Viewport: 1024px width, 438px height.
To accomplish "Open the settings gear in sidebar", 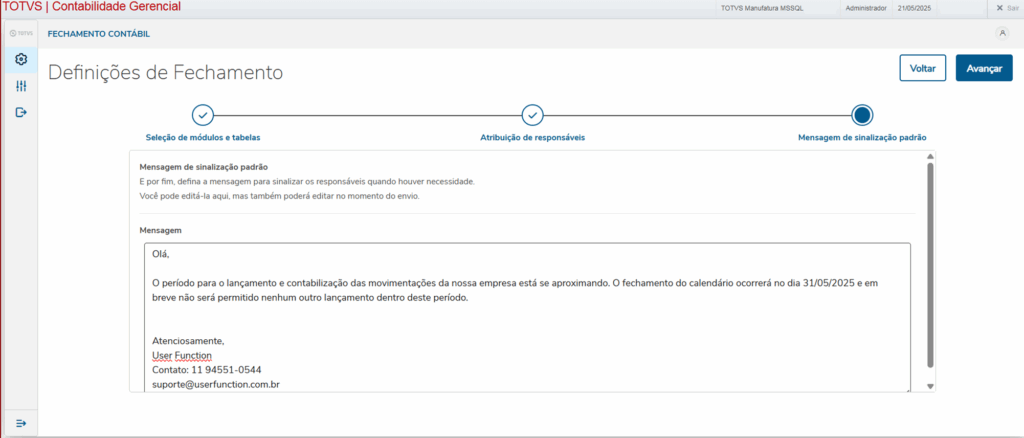I will [21, 59].
